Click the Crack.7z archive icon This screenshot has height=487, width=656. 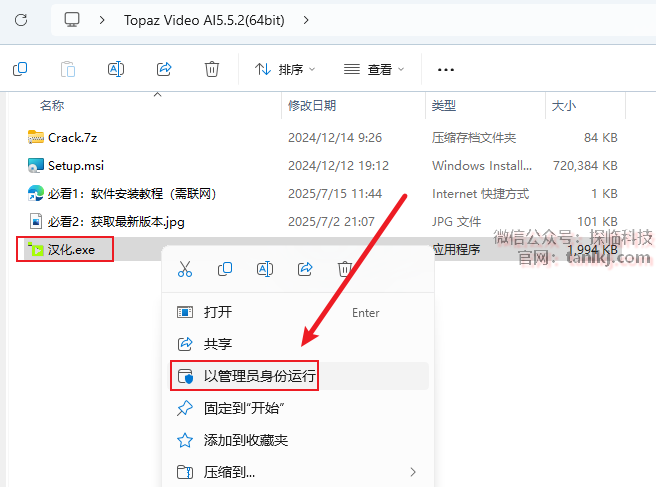click(x=36, y=137)
